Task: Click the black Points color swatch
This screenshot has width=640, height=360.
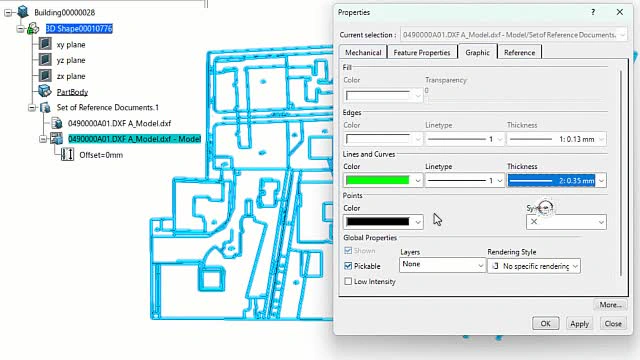Action: click(377, 222)
